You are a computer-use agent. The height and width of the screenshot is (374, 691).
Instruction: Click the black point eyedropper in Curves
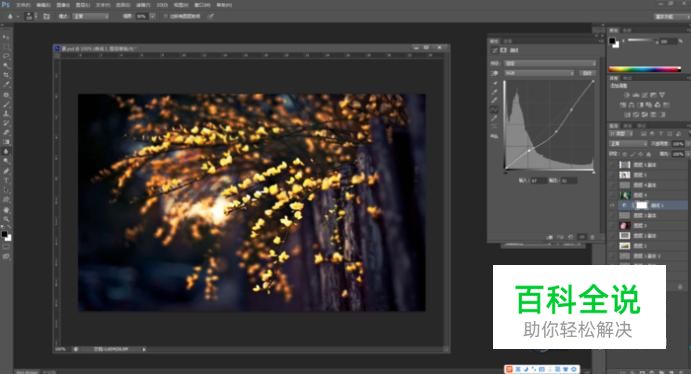[495, 83]
